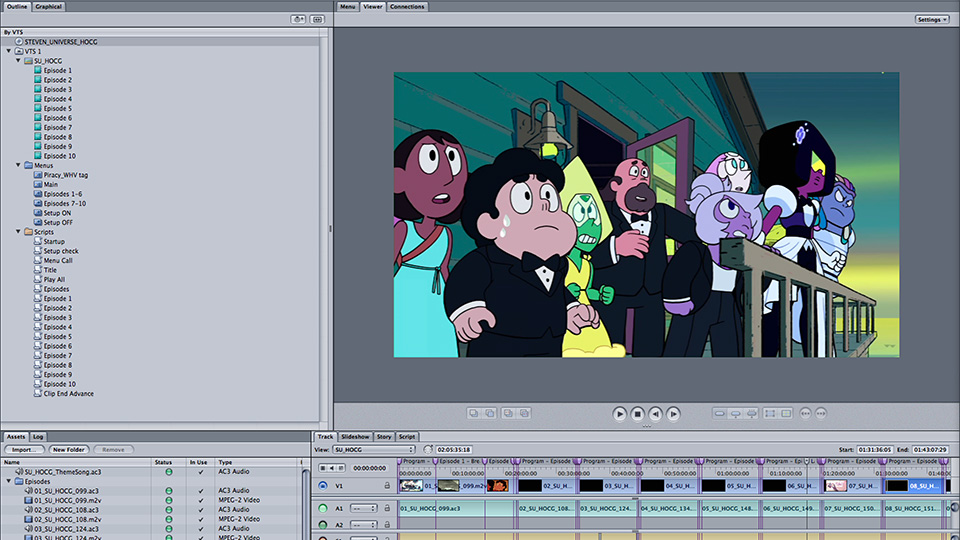Click right double-arrow round icon below viewer
The width and height of the screenshot is (960, 540).
(821, 413)
